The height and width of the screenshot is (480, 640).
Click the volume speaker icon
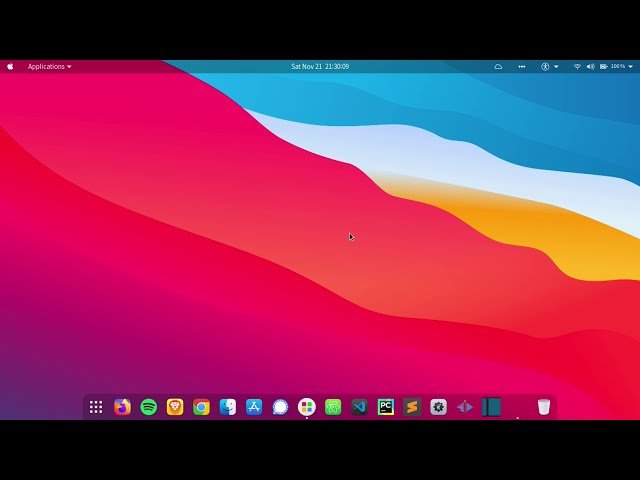[590, 67]
